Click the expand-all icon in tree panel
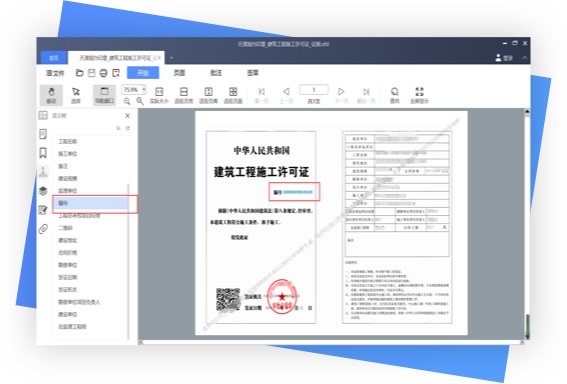This screenshot has height=384, width=567. [x=118, y=128]
